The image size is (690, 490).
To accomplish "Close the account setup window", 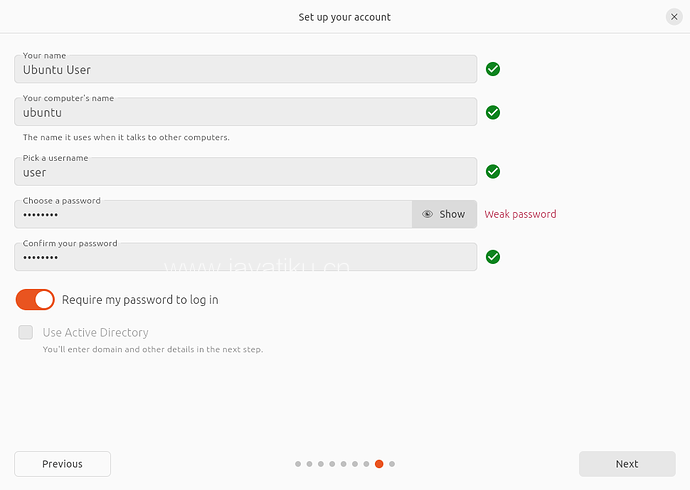I will tap(674, 17).
